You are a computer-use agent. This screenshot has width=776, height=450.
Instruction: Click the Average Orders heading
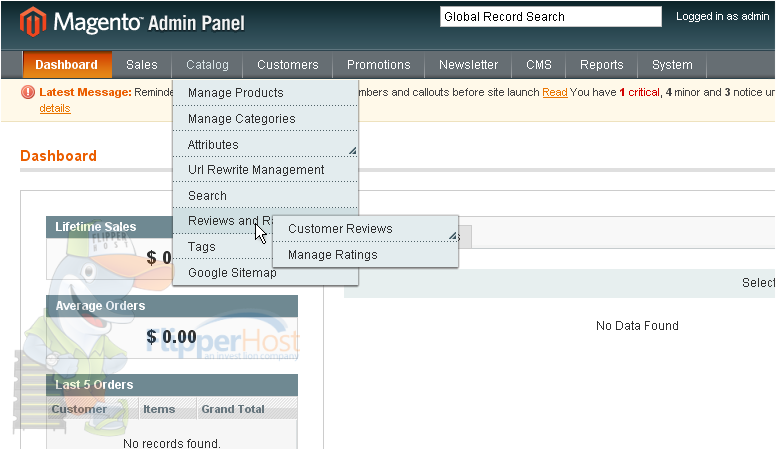(100, 306)
